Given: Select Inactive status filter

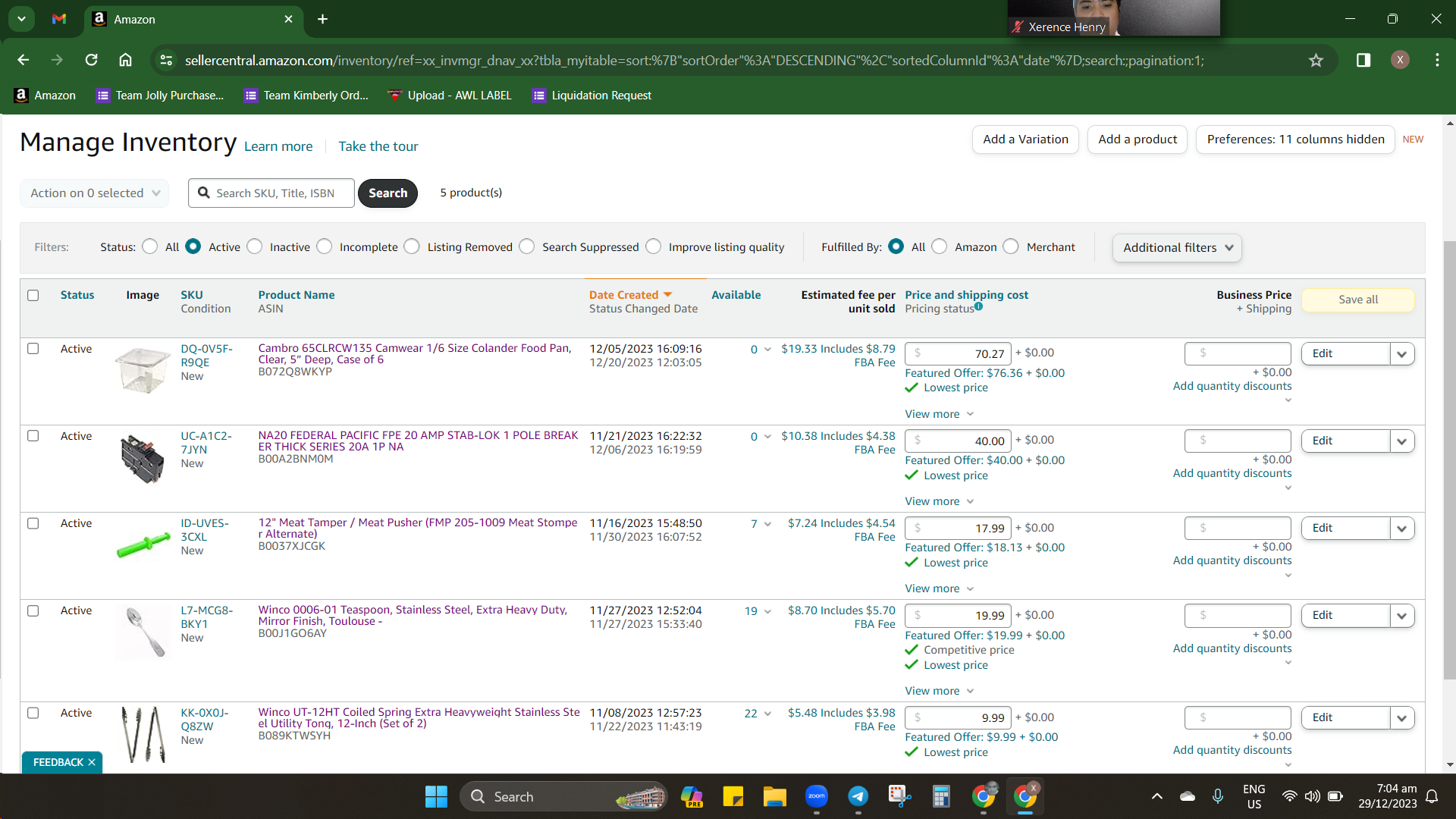Looking at the screenshot, I should [255, 246].
